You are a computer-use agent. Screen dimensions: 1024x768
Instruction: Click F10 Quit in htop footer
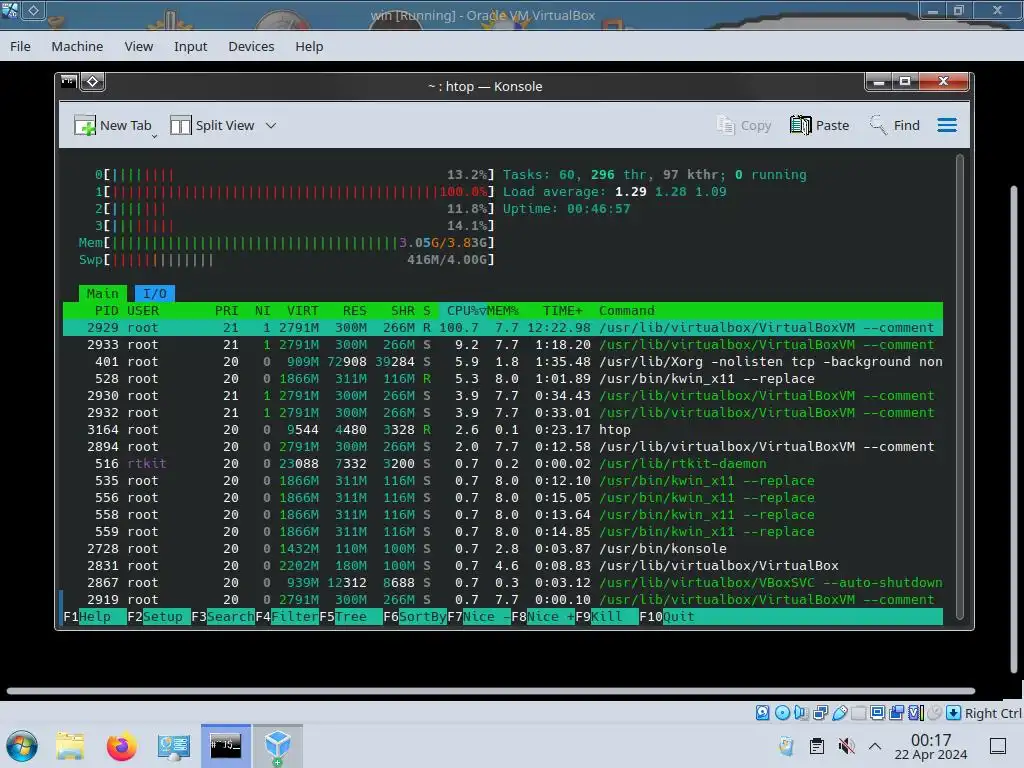pyautogui.click(x=667, y=616)
